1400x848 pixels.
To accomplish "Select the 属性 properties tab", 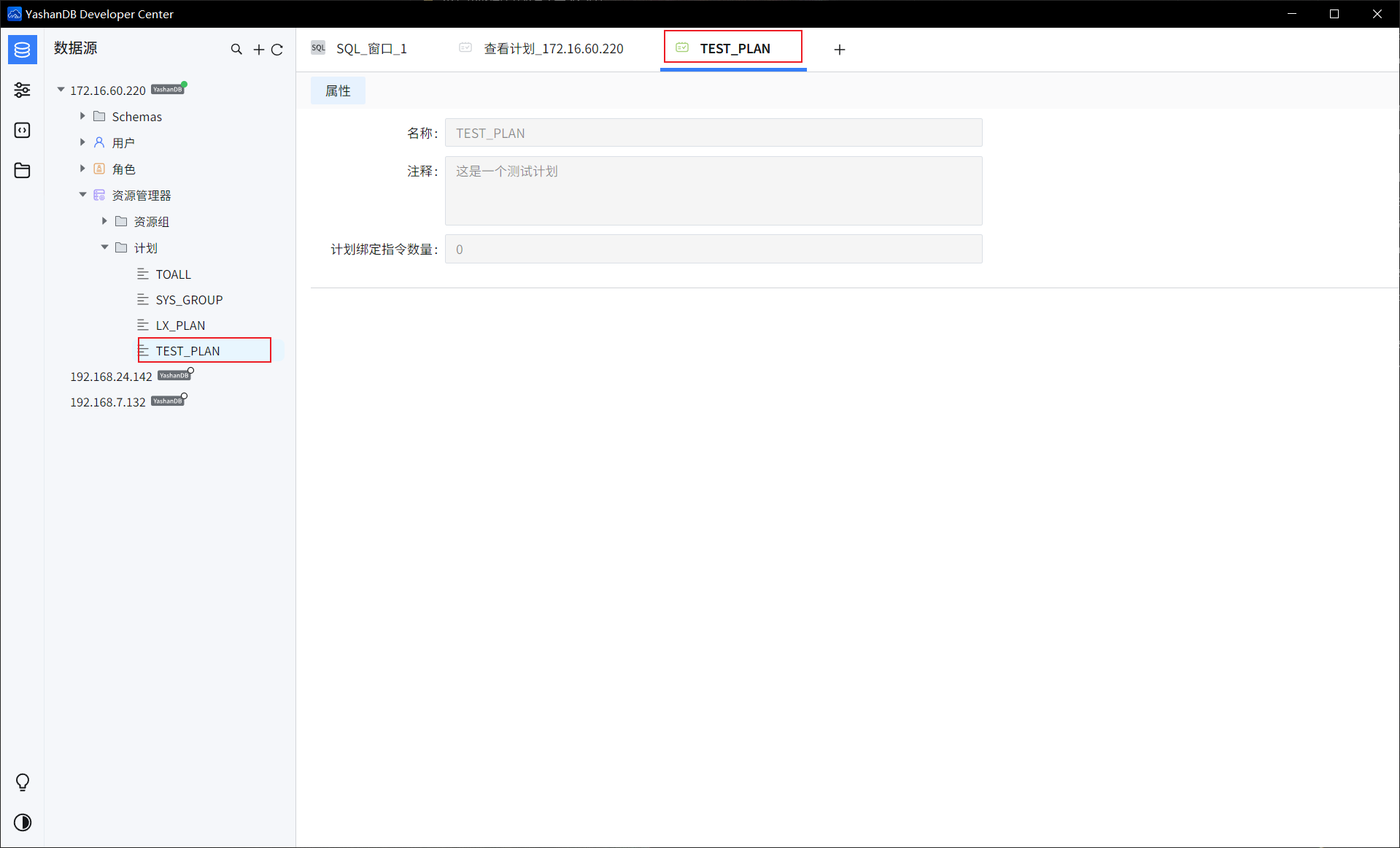I will pyautogui.click(x=338, y=90).
